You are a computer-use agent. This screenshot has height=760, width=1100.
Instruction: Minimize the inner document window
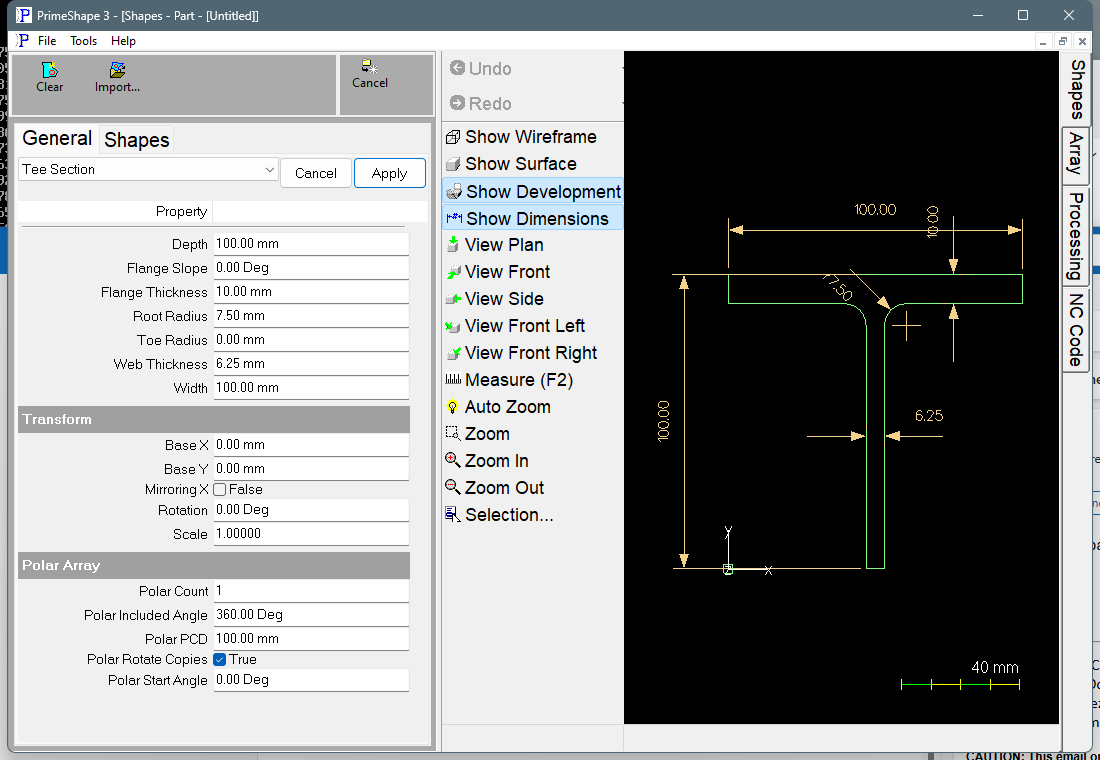pos(1043,41)
